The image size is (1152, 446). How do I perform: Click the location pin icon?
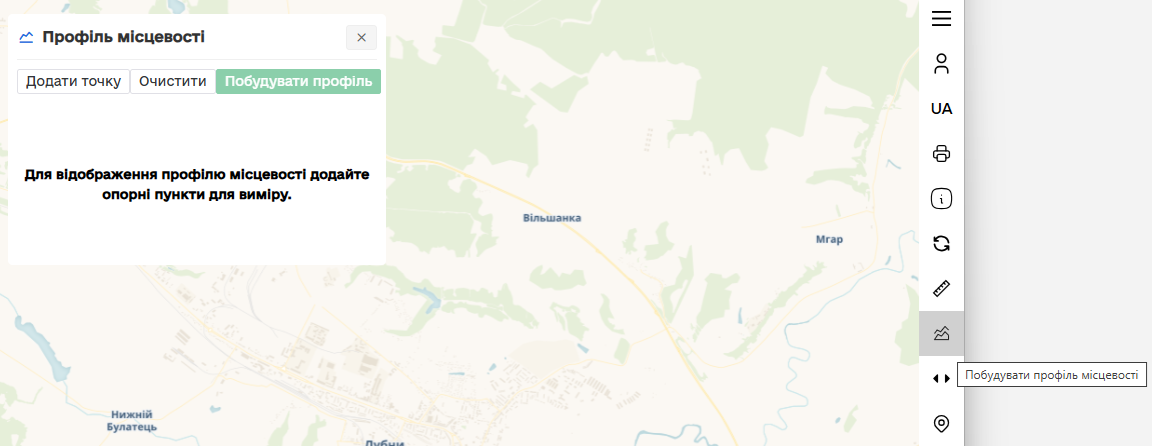pyautogui.click(x=941, y=423)
